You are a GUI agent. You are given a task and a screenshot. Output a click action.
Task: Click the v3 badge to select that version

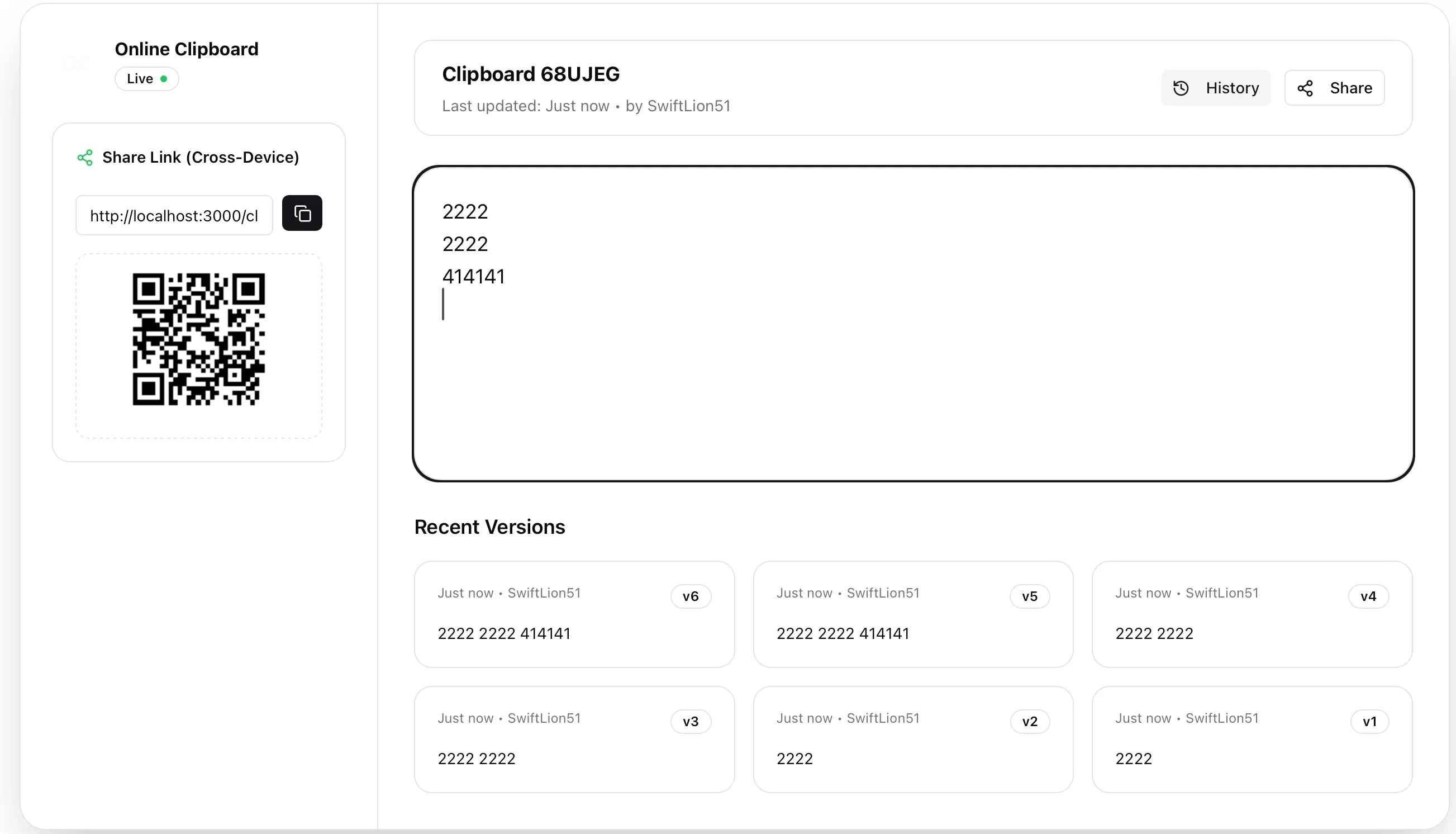coord(691,721)
